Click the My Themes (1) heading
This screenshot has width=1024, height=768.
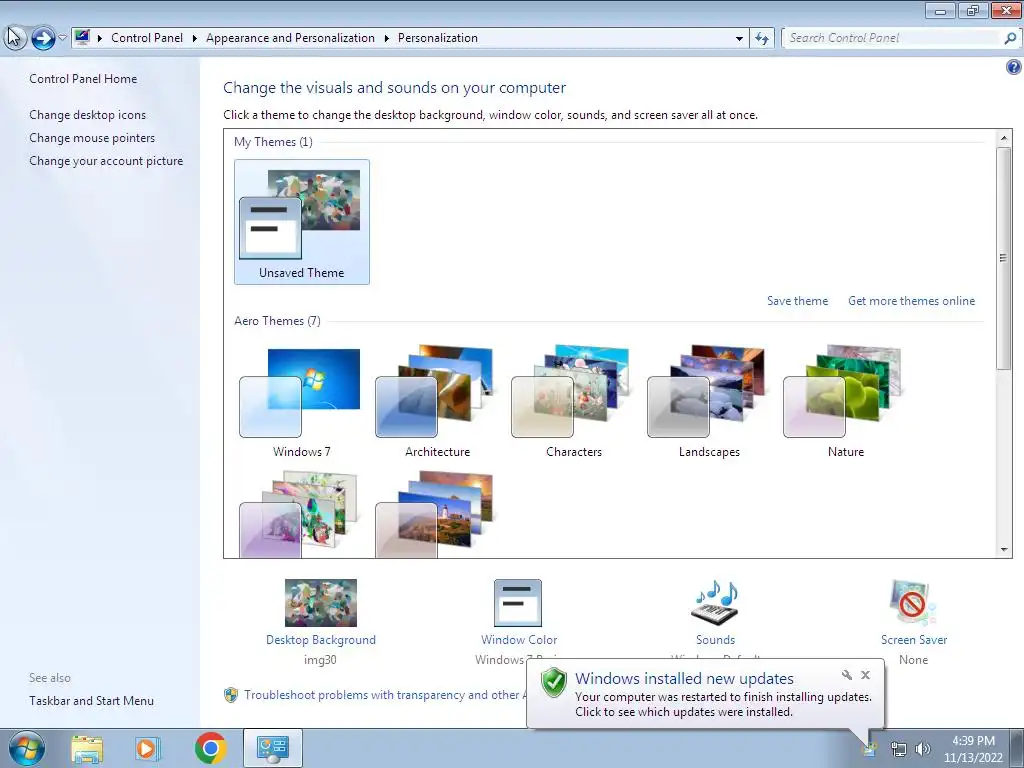(273, 142)
